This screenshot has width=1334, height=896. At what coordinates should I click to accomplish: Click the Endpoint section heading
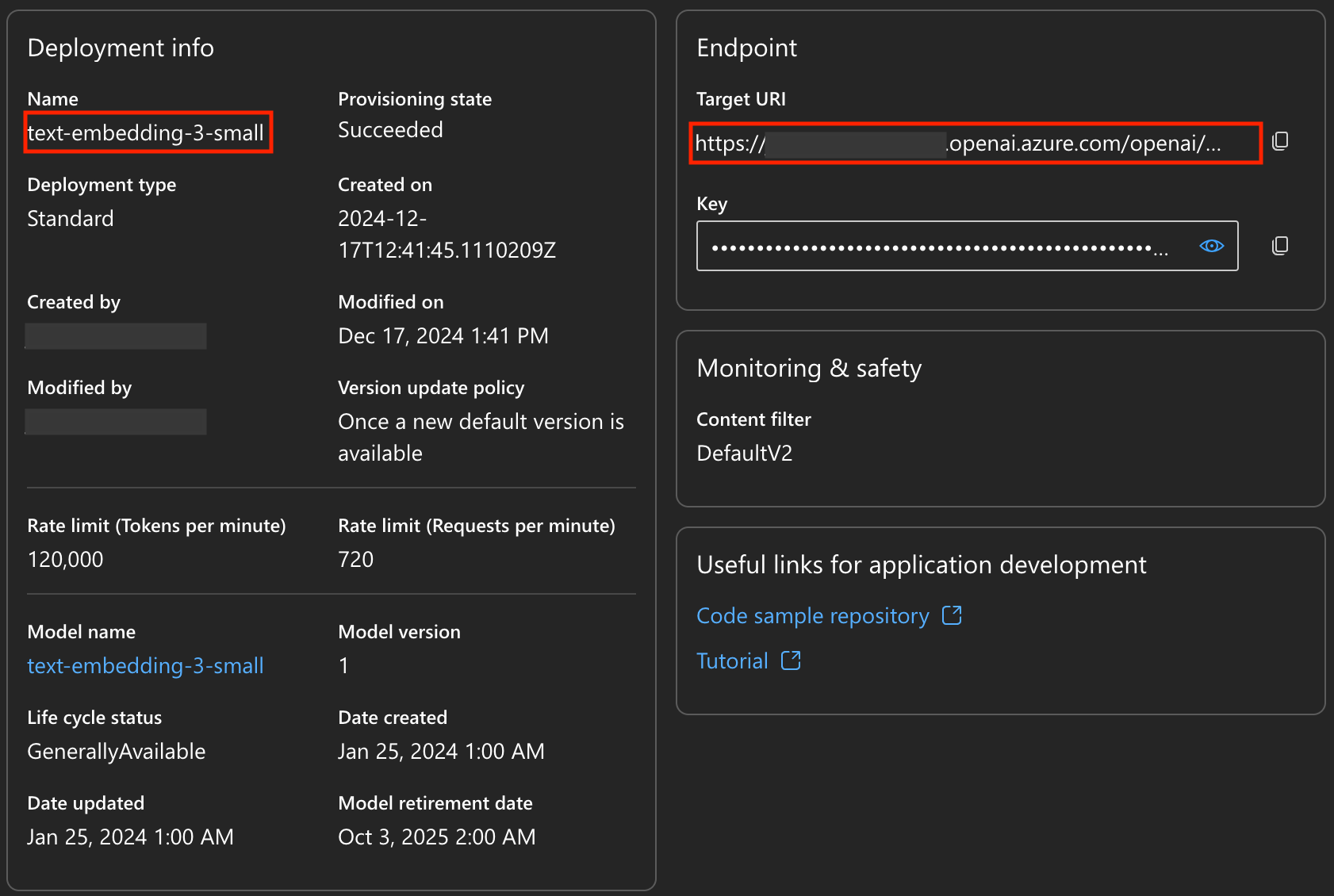[746, 48]
